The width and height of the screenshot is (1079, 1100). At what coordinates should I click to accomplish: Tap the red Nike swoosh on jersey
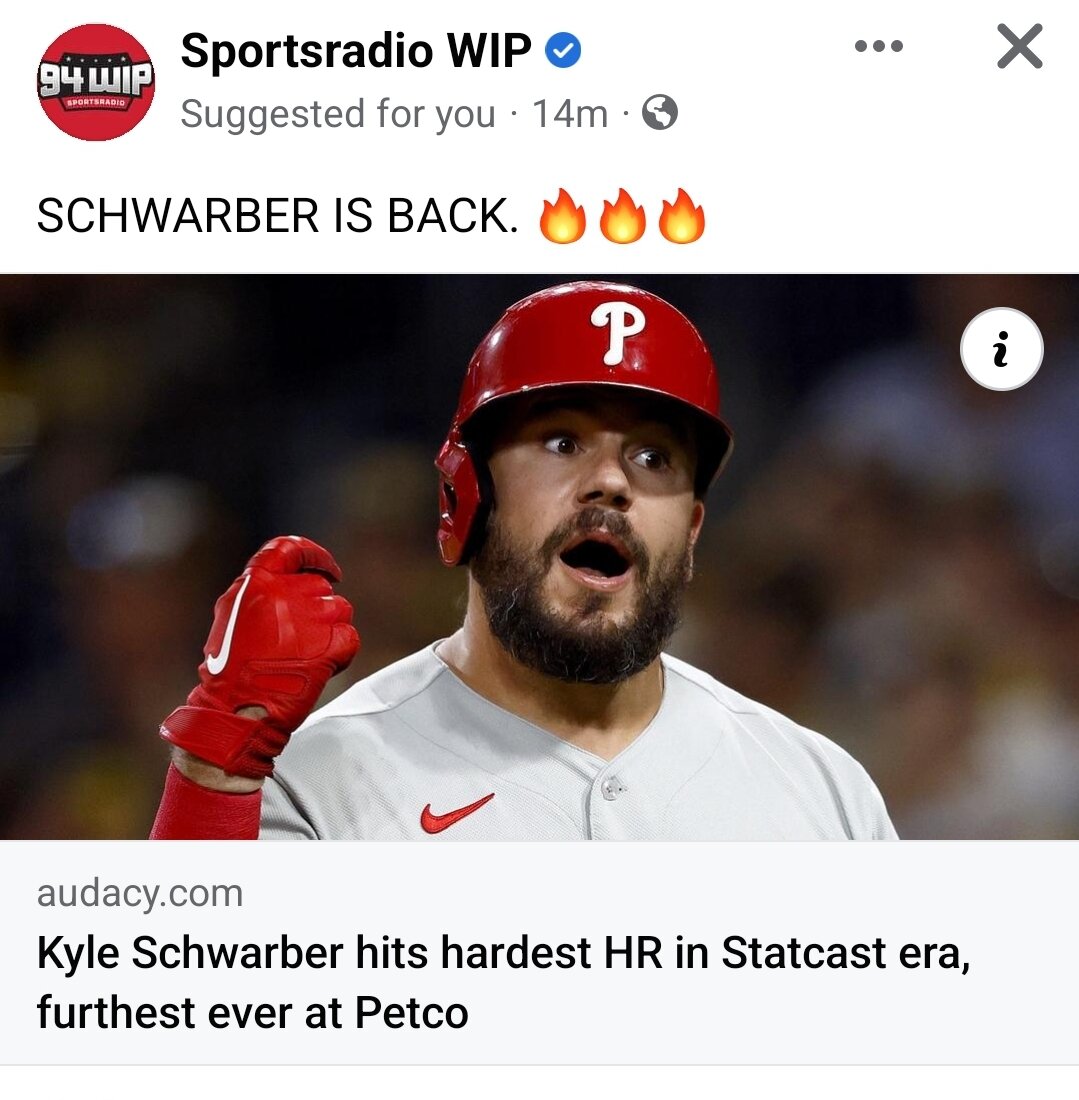(x=457, y=813)
